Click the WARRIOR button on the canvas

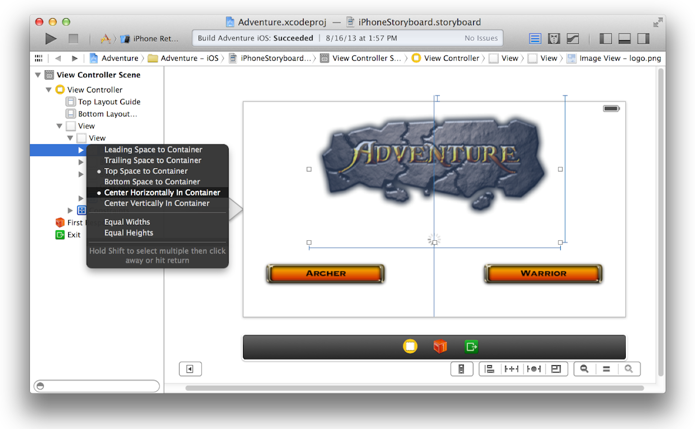pyautogui.click(x=543, y=273)
